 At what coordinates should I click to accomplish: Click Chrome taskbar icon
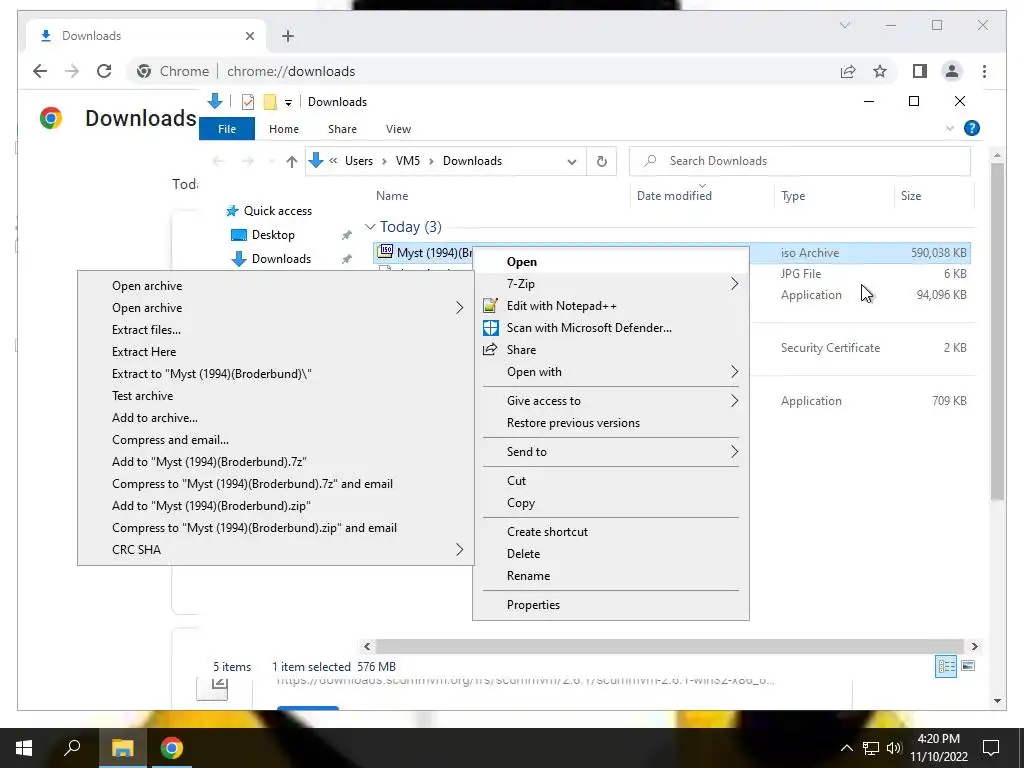[x=171, y=748]
